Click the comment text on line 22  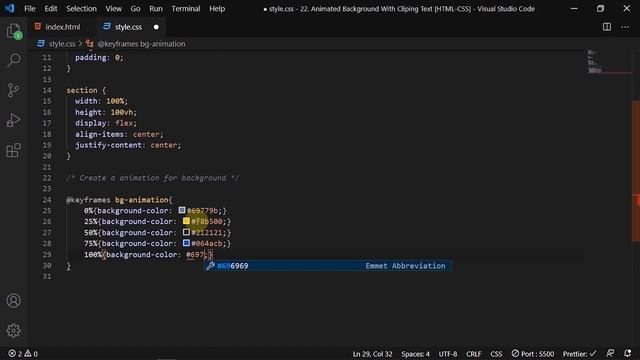click(x=153, y=178)
